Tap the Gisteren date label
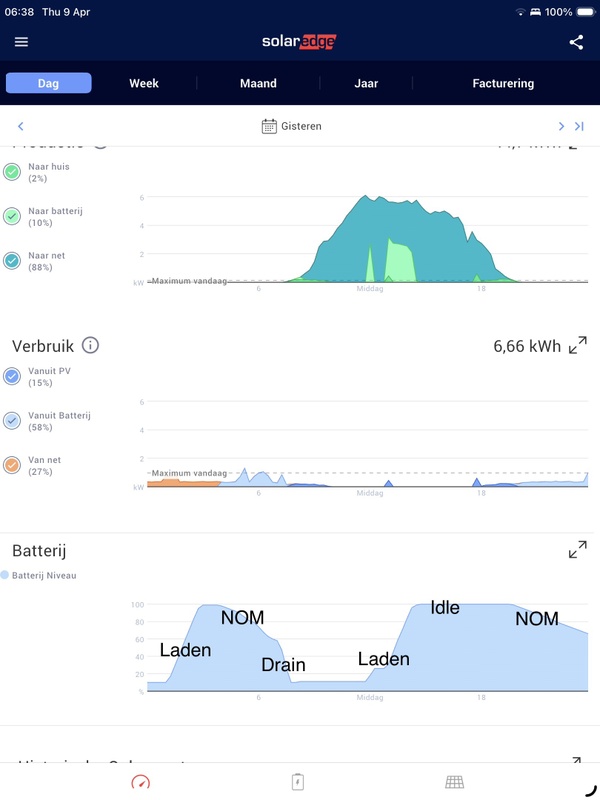This screenshot has height=800, width=600. tap(302, 126)
